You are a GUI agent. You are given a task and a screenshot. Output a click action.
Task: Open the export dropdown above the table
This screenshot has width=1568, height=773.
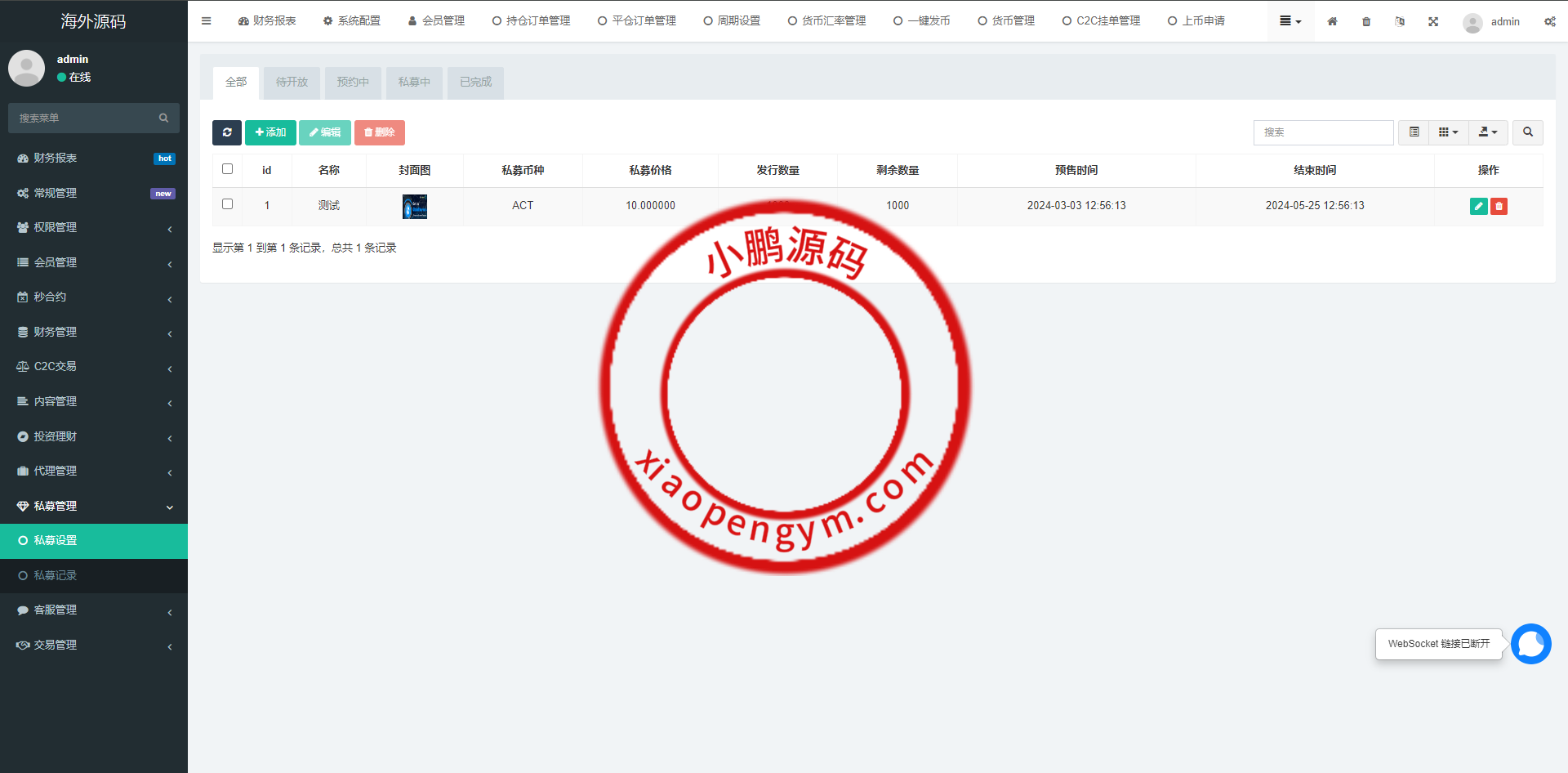coord(1488,132)
